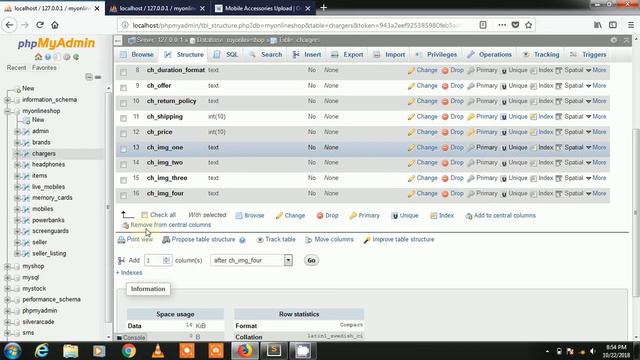Open the seller_listing table in sidebar

49,253
